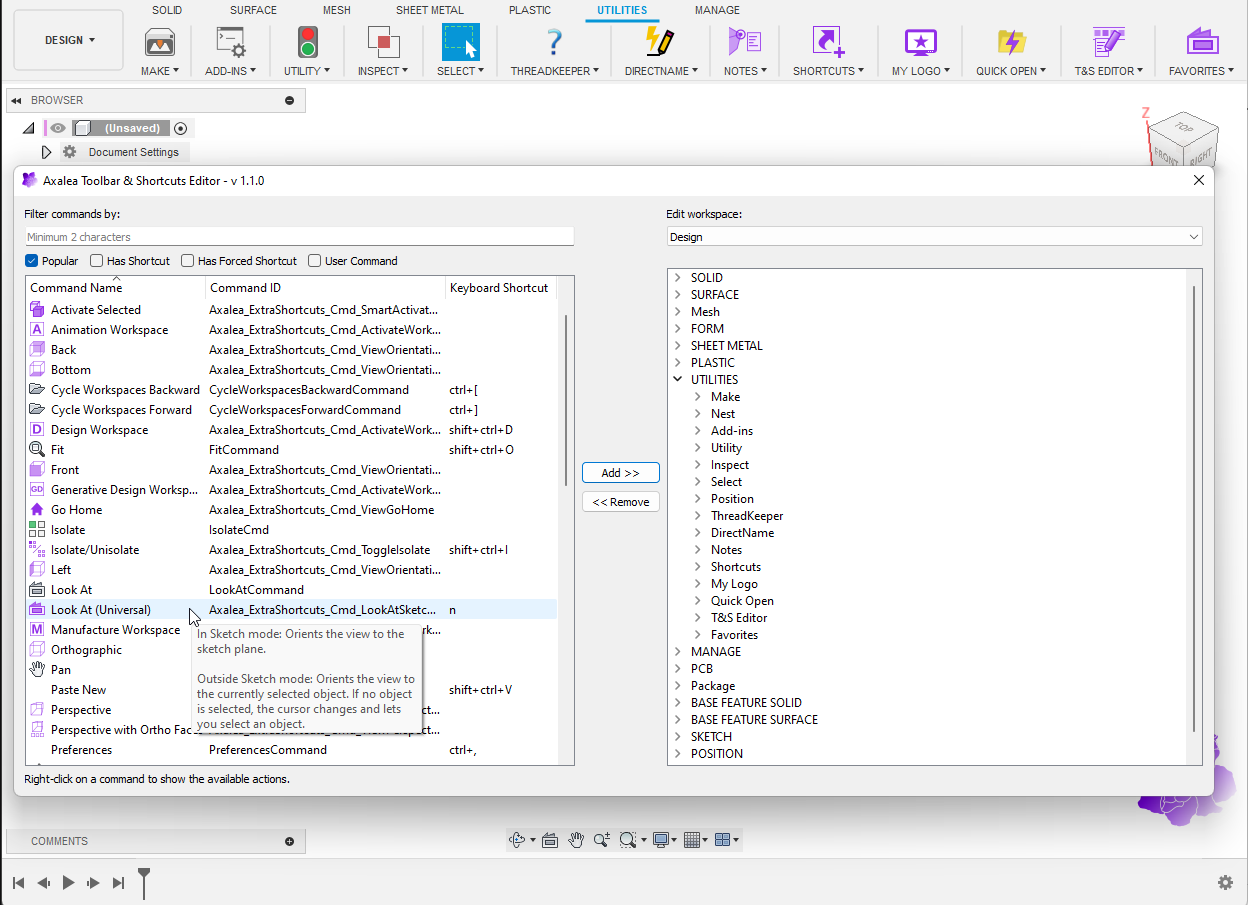Click the Favorites toolbar icon
This screenshot has height=905, width=1248.
tap(1201, 43)
